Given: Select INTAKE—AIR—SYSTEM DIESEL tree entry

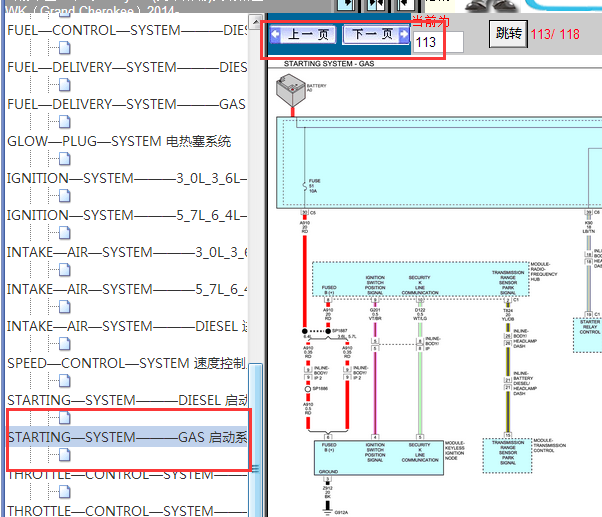Looking at the screenshot, I should 127,326.
